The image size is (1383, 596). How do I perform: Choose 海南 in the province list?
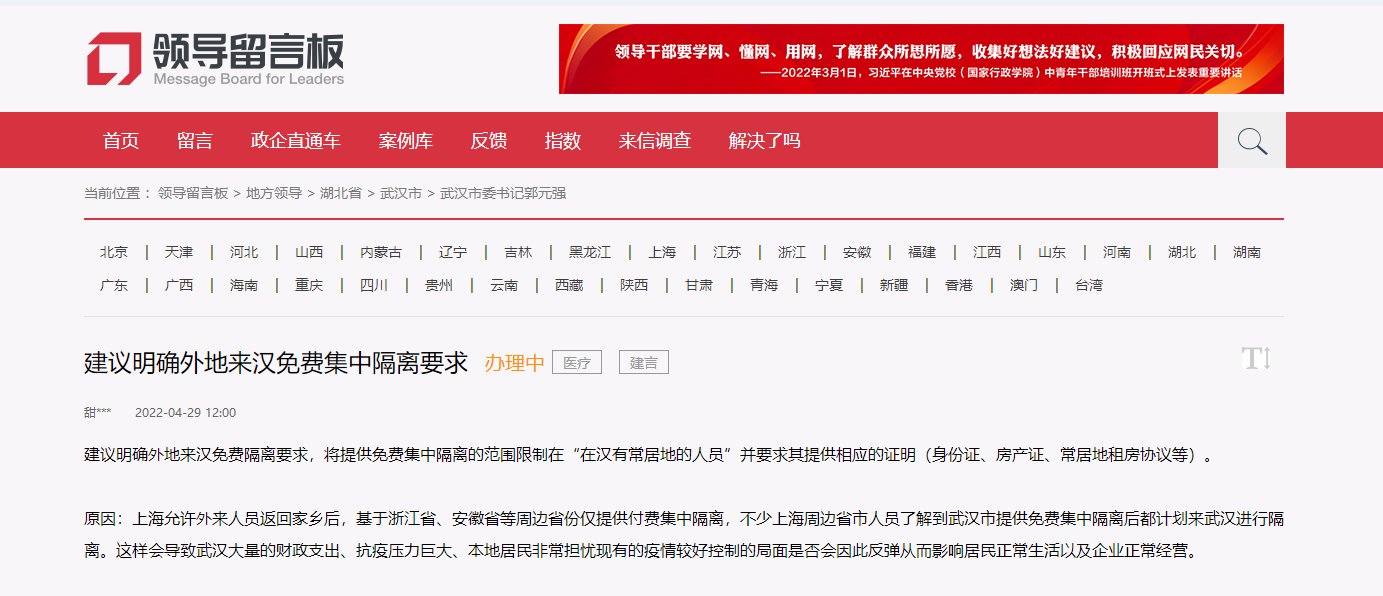click(244, 285)
